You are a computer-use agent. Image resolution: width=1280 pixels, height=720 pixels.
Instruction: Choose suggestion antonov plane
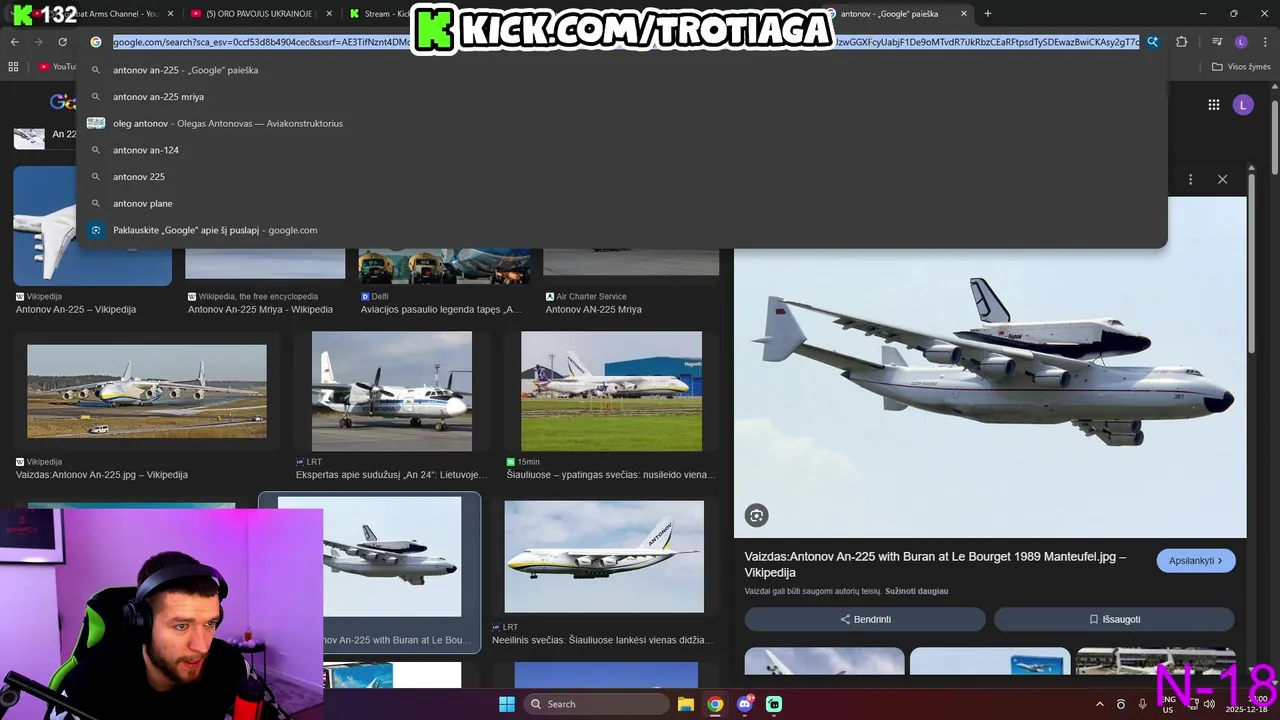(621, 203)
